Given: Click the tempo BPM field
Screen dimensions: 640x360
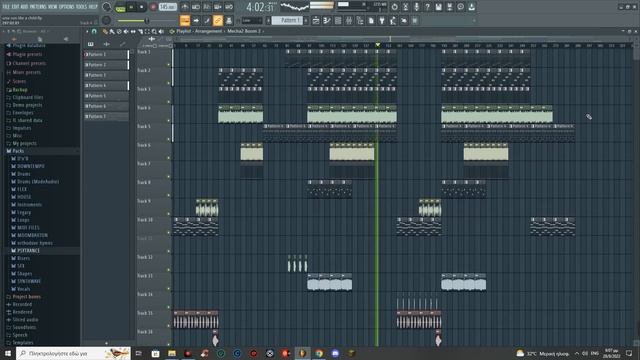Looking at the screenshot, I should coord(167,7).
